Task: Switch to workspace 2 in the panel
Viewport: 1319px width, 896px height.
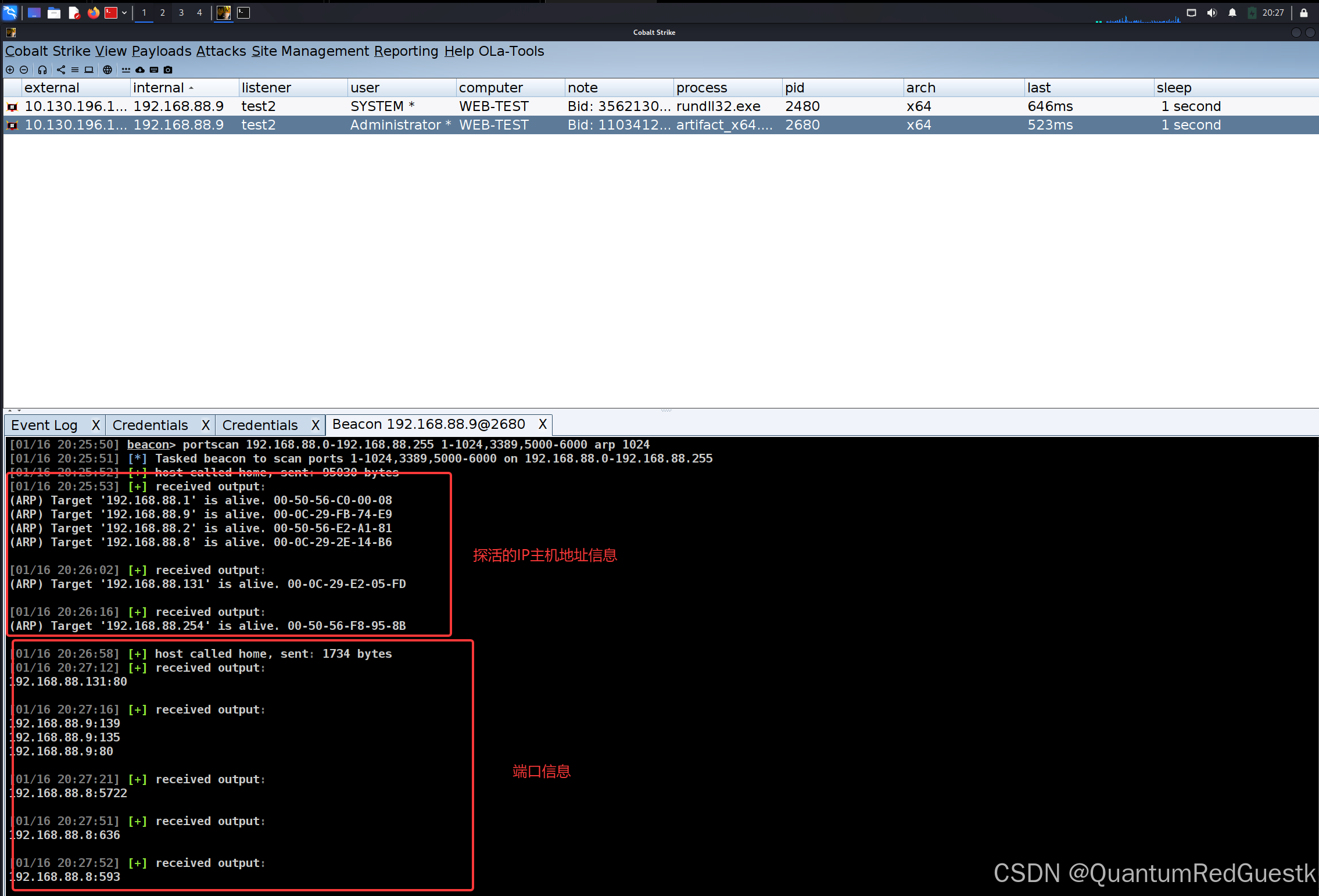Action: coord(162,13)
